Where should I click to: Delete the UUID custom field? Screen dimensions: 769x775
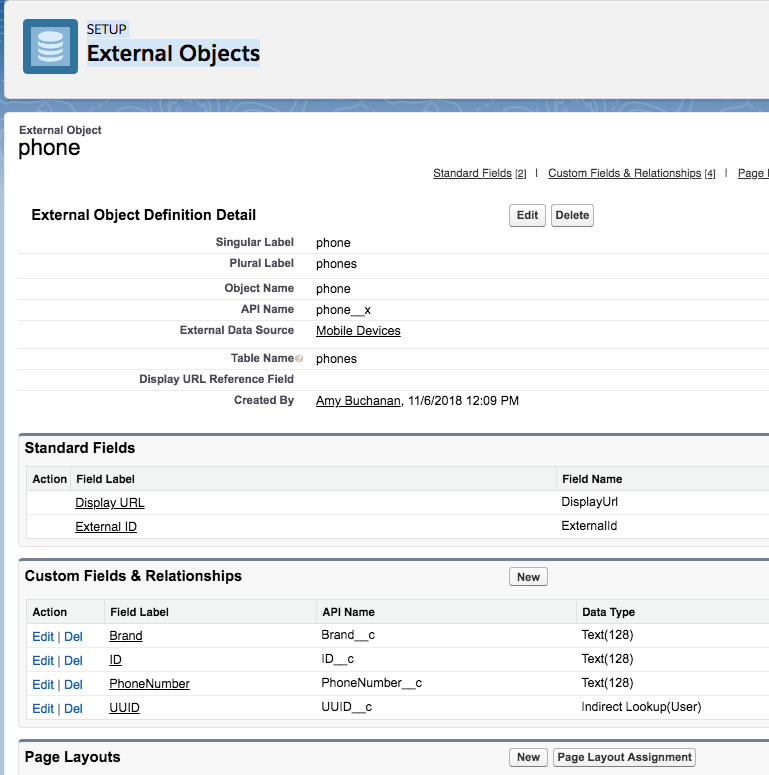(x=73, y=709)
